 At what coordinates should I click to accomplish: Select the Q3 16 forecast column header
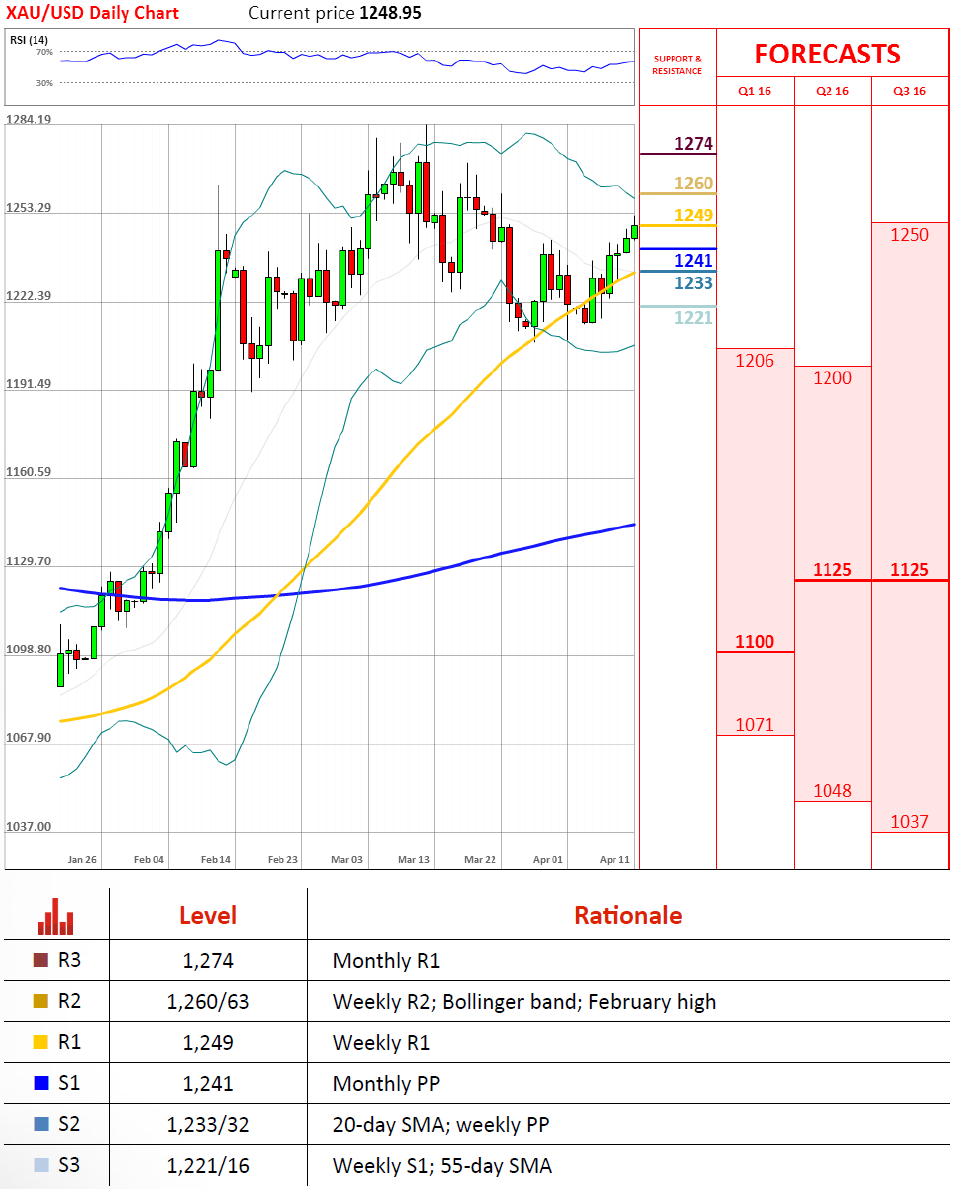pyautogui.click(x=909, y=91)
